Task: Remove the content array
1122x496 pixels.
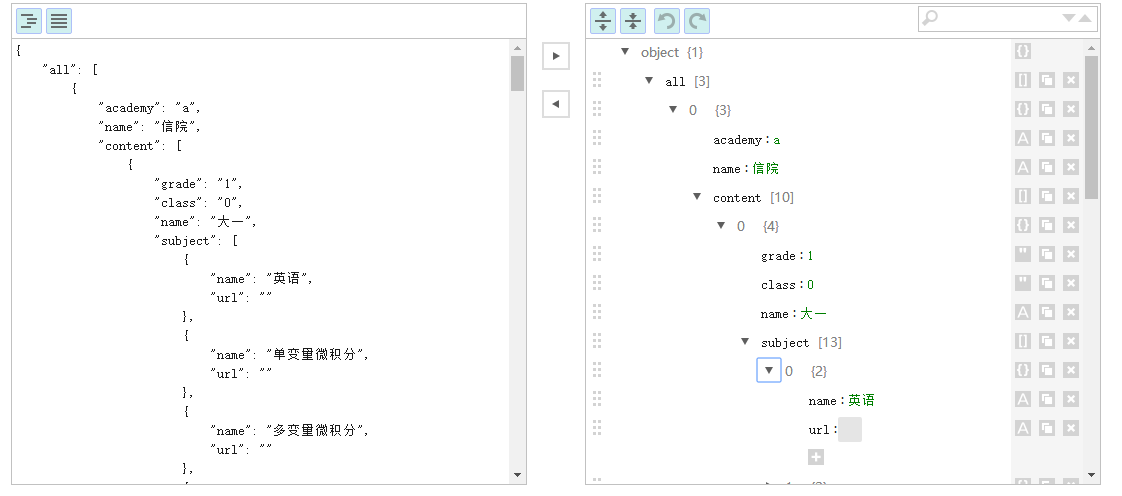Action: click(x=1070, y=197)
